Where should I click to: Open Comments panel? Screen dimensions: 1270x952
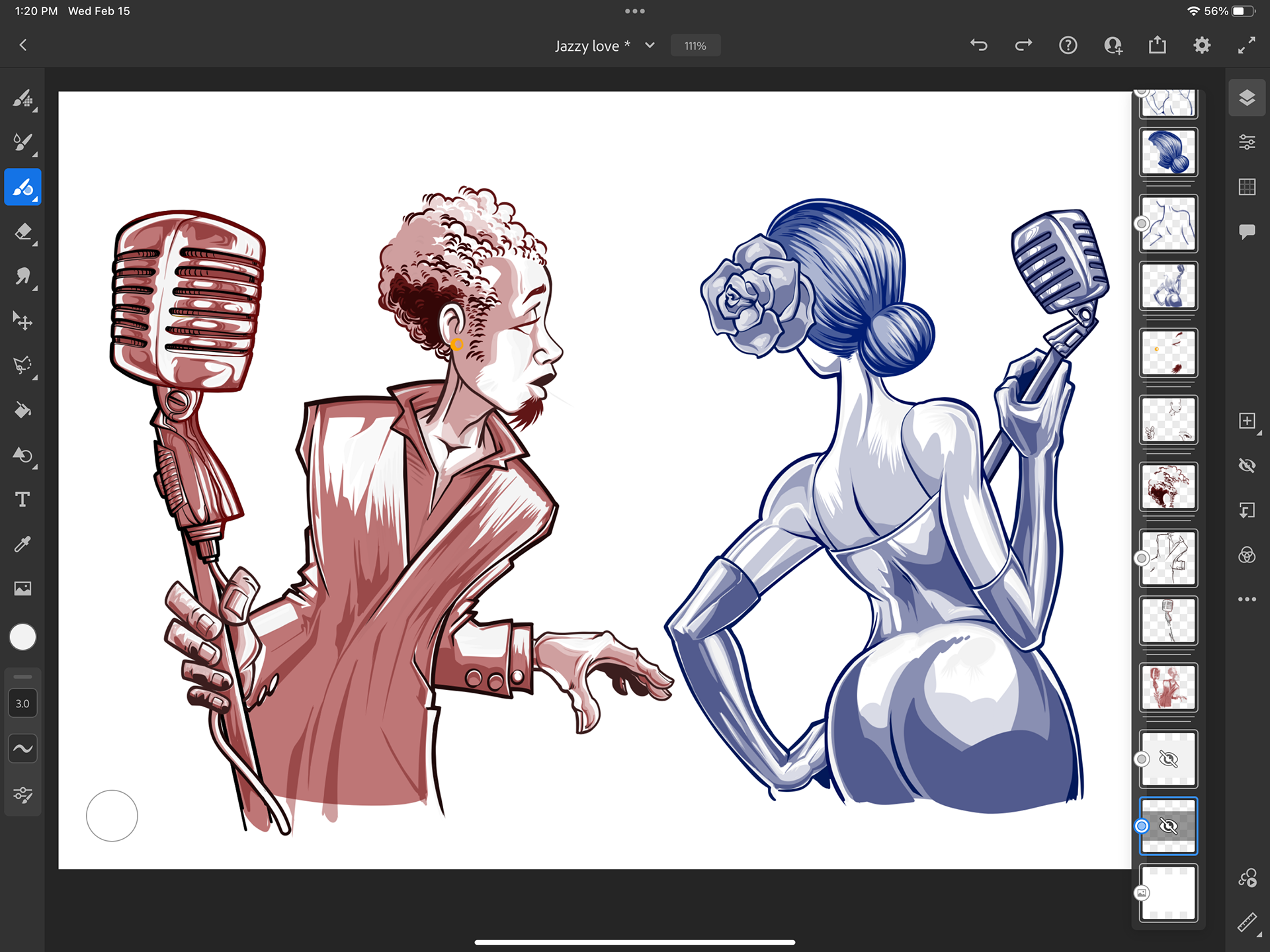pyautogui.click(x=1247, y=232)
